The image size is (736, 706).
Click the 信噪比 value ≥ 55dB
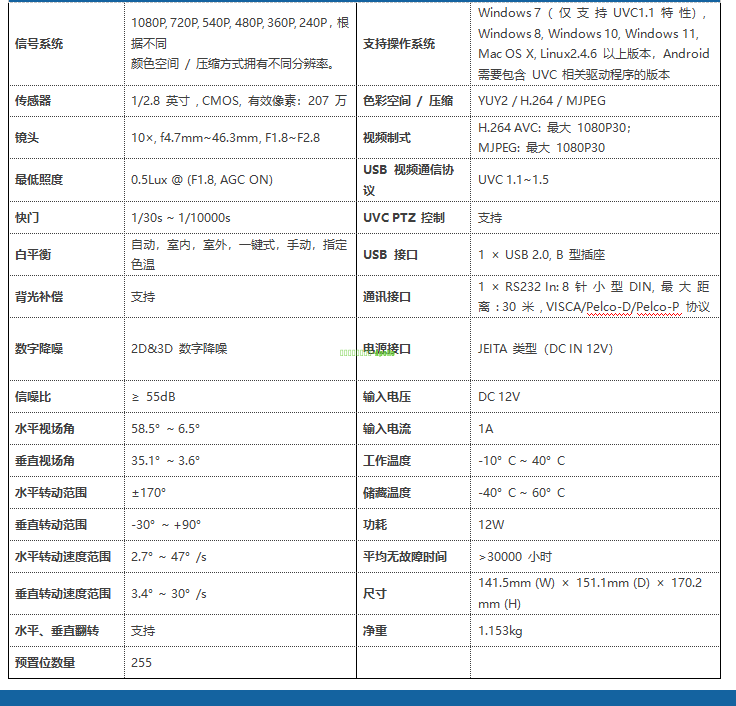pyautogui.click(x=153, y=397)
